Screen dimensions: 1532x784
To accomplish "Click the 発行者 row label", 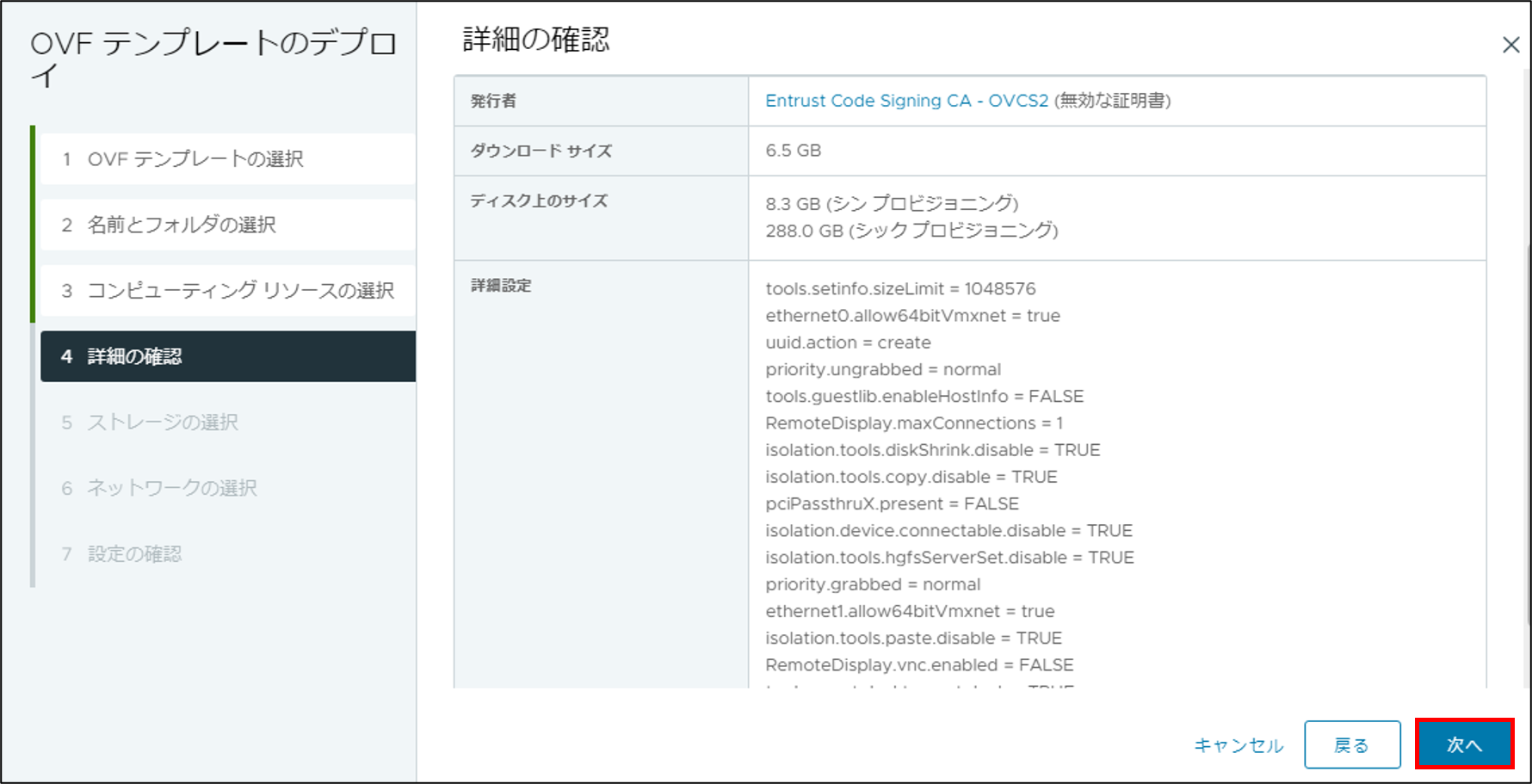I will click(x=493, y=101).
